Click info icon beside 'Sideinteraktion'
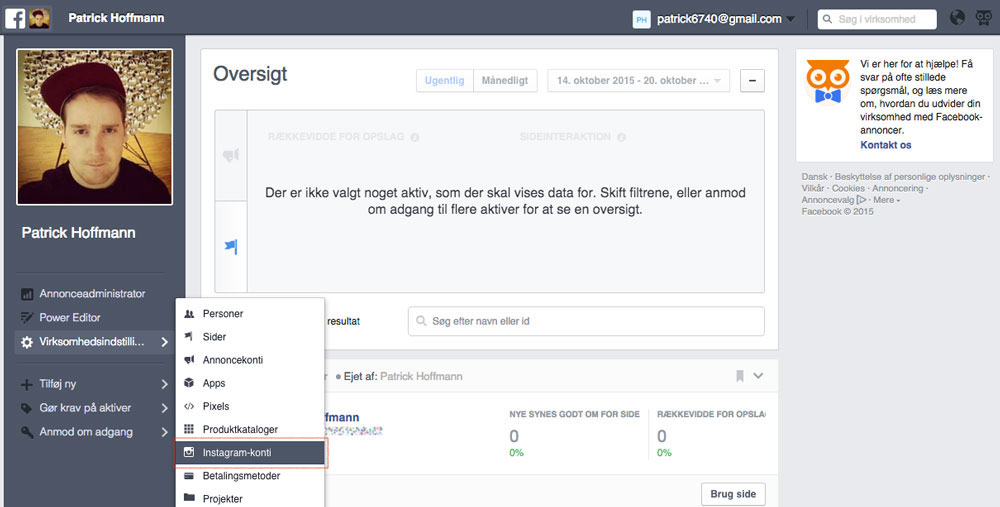The image size is (1000, 507). click(621, 137)
